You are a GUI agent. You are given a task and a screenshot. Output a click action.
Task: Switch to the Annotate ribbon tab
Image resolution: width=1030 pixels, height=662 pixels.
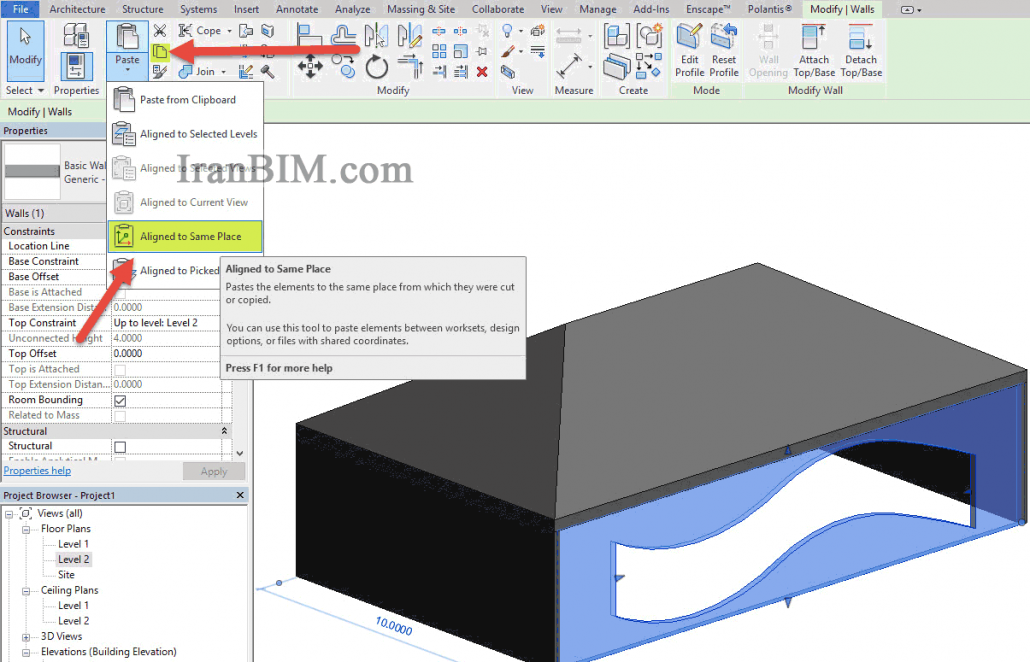tap(297, 9)
